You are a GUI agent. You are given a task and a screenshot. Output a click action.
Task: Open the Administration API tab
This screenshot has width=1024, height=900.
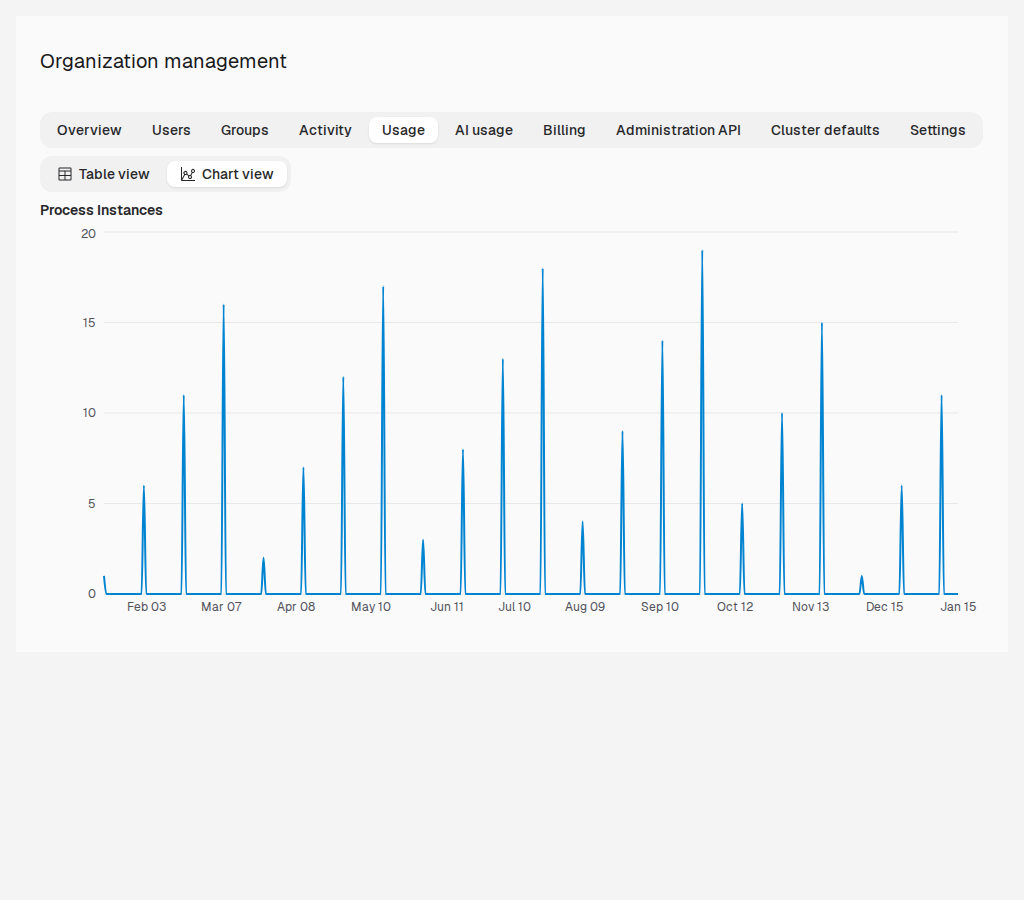click(678, 130)
